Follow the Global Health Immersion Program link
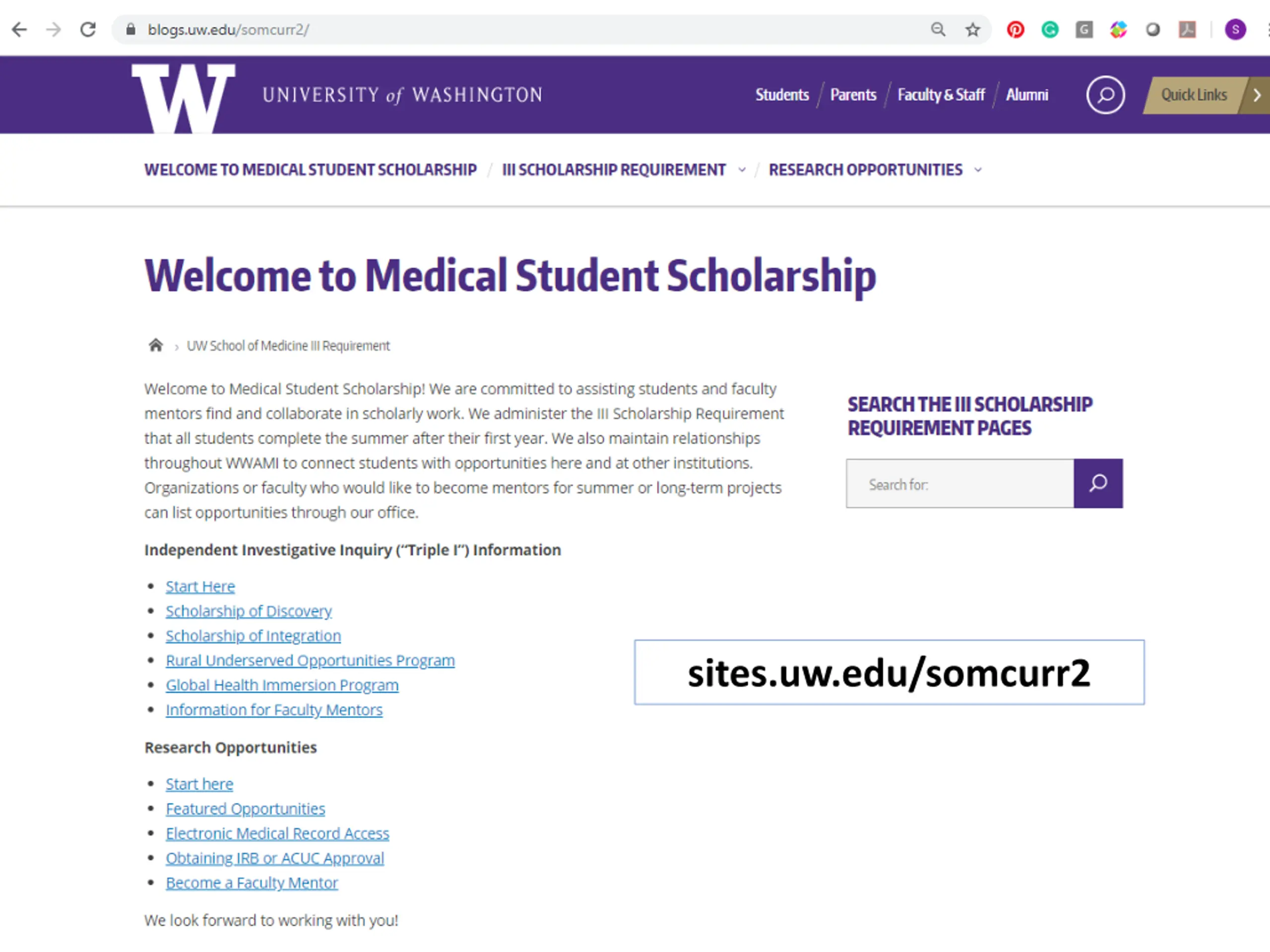The width and height of the screenshot is (1270, 952). point(282,685)
